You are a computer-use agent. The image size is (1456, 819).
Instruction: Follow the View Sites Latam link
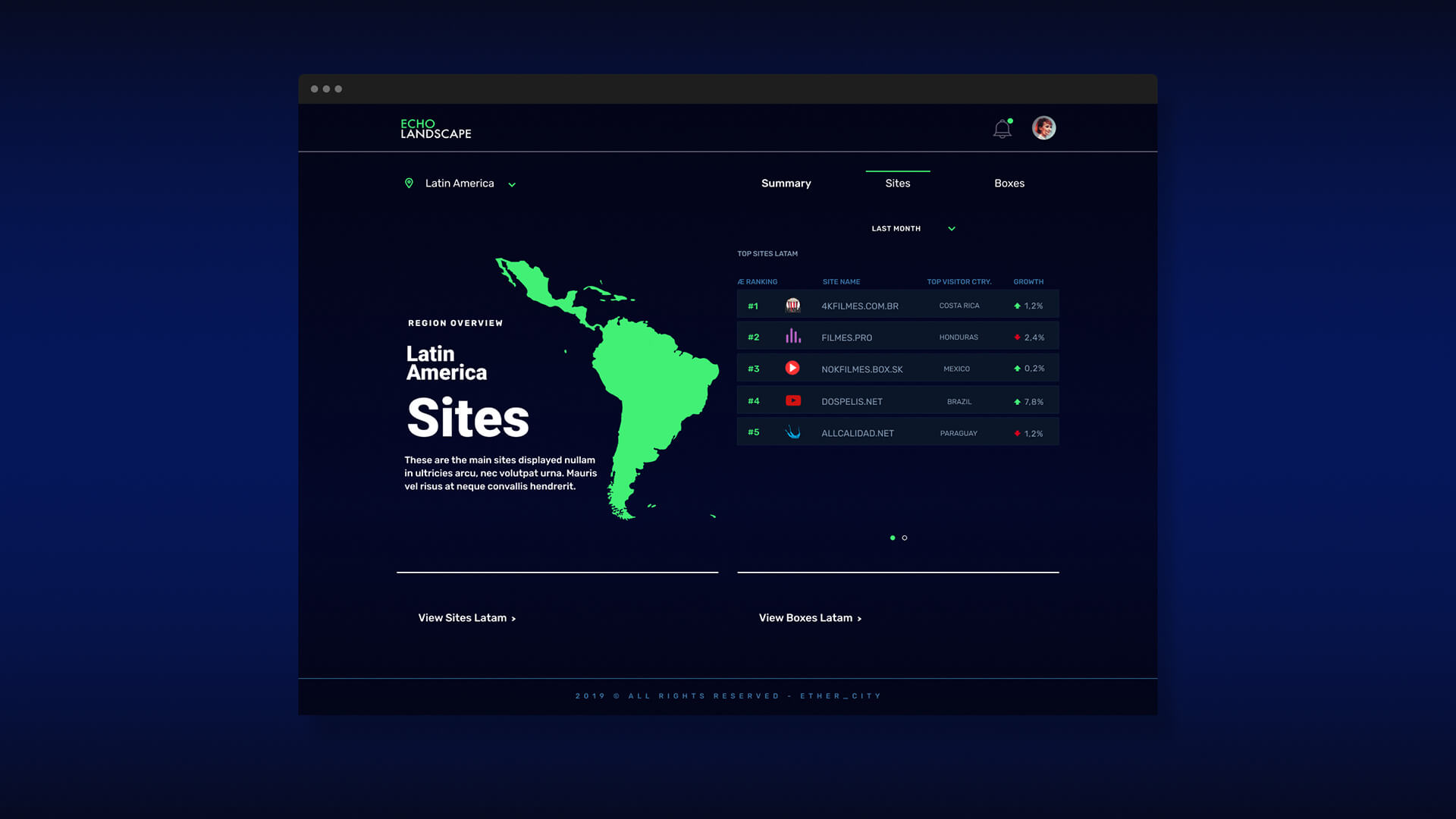[466, 618]
